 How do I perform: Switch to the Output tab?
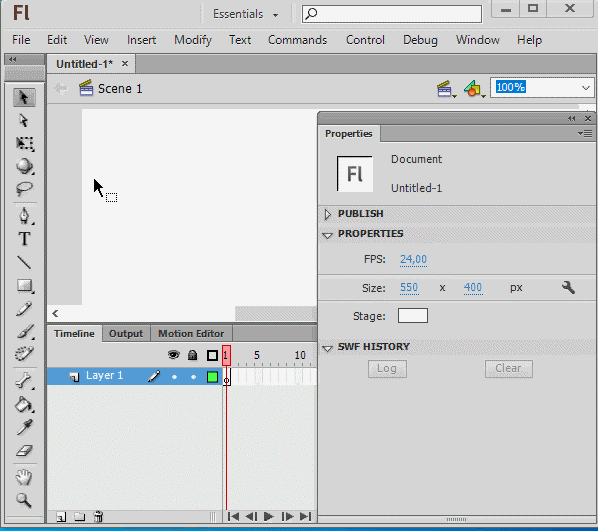click(x=126, y=334)
